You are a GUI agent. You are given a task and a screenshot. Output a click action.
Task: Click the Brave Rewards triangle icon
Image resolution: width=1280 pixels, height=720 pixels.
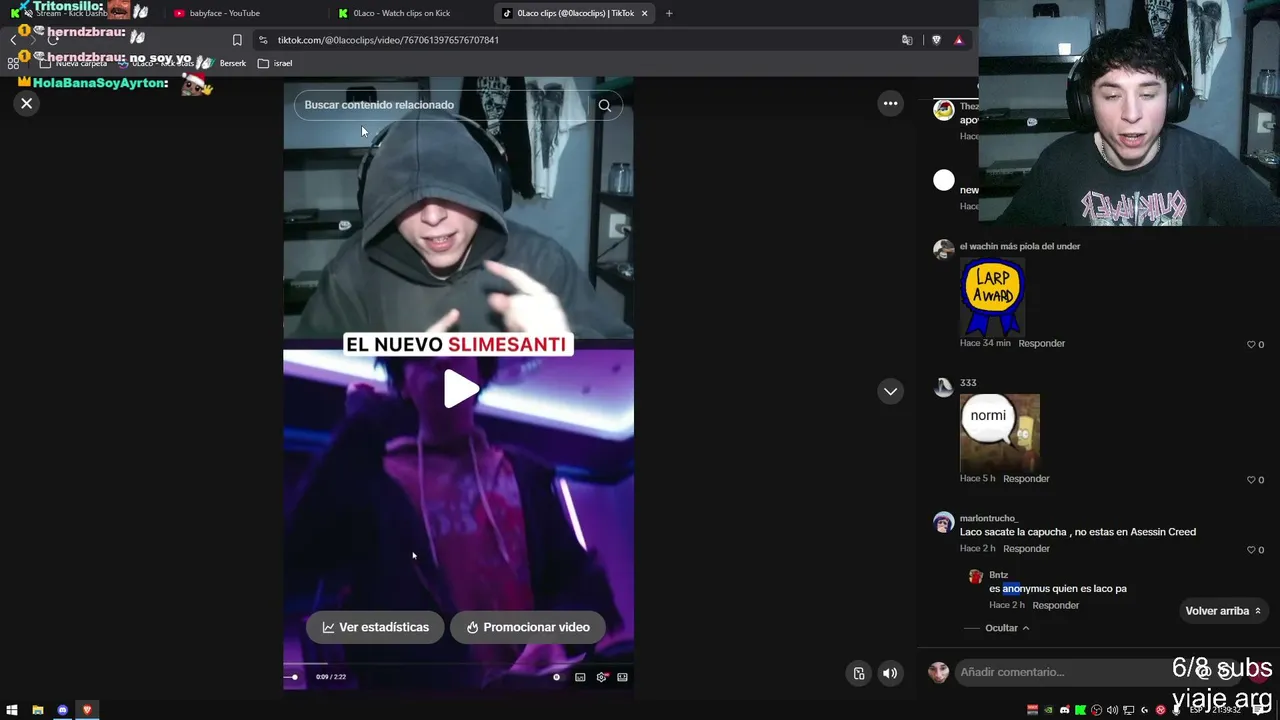959,40
